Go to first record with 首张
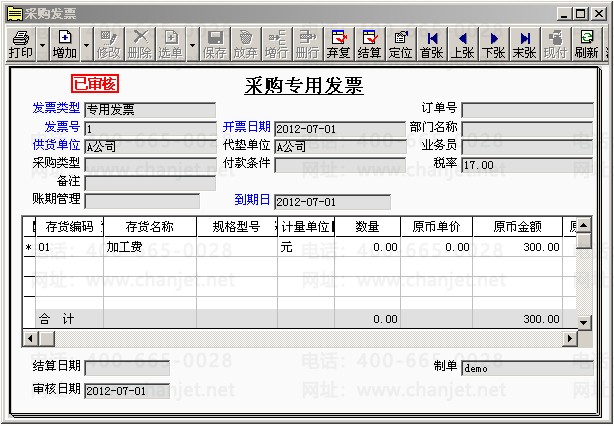Screen dimensions: 614x426 click(432, 44)
